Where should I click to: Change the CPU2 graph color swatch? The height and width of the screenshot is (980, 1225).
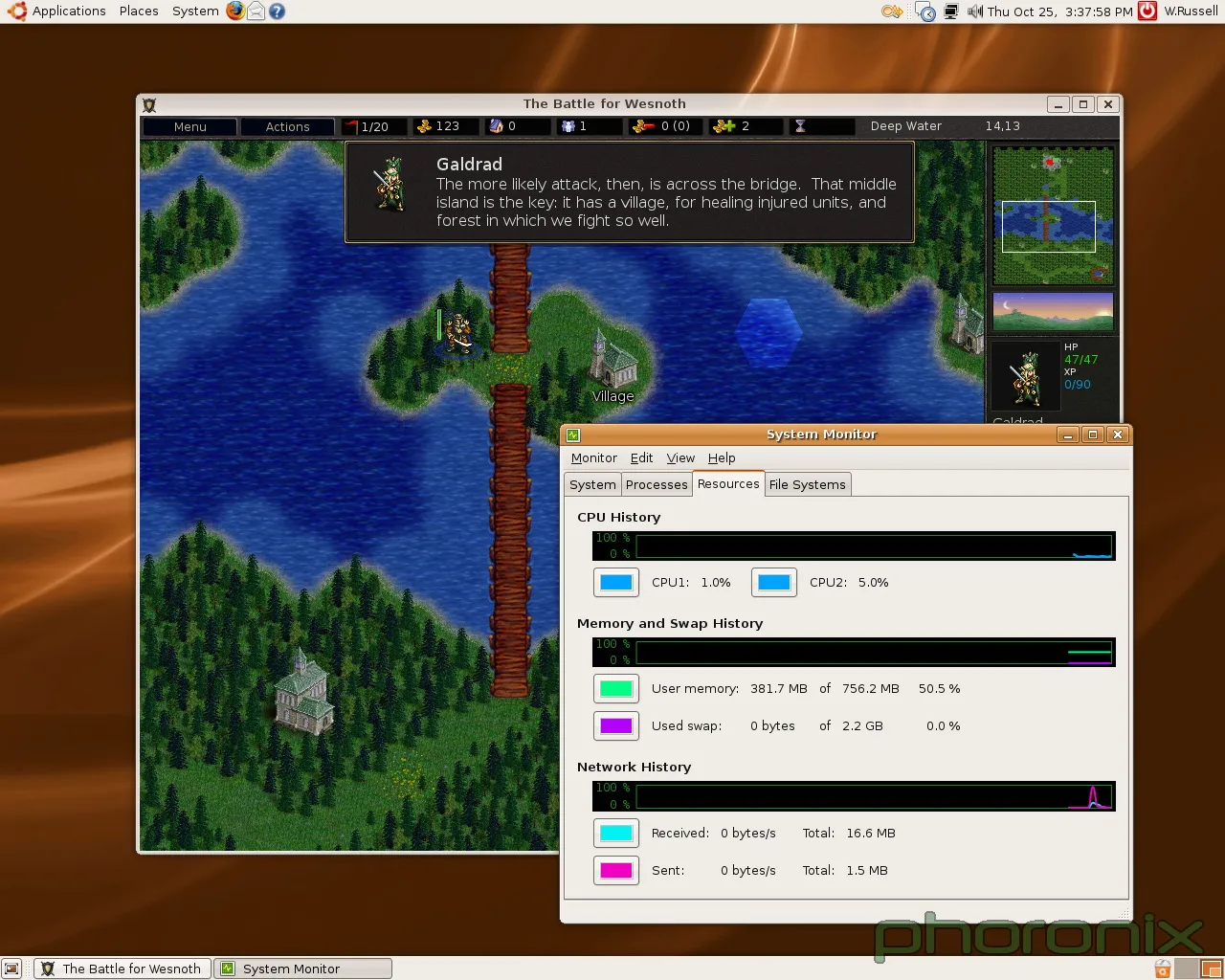(774, 582)
